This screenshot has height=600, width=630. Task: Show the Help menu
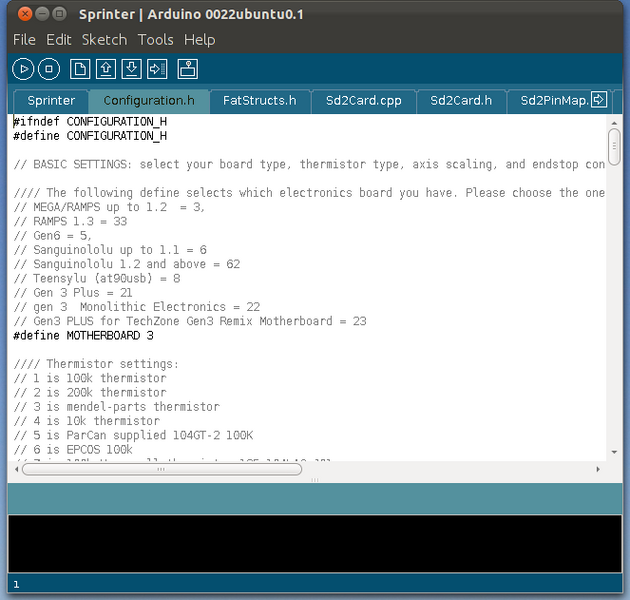point(199,40)
